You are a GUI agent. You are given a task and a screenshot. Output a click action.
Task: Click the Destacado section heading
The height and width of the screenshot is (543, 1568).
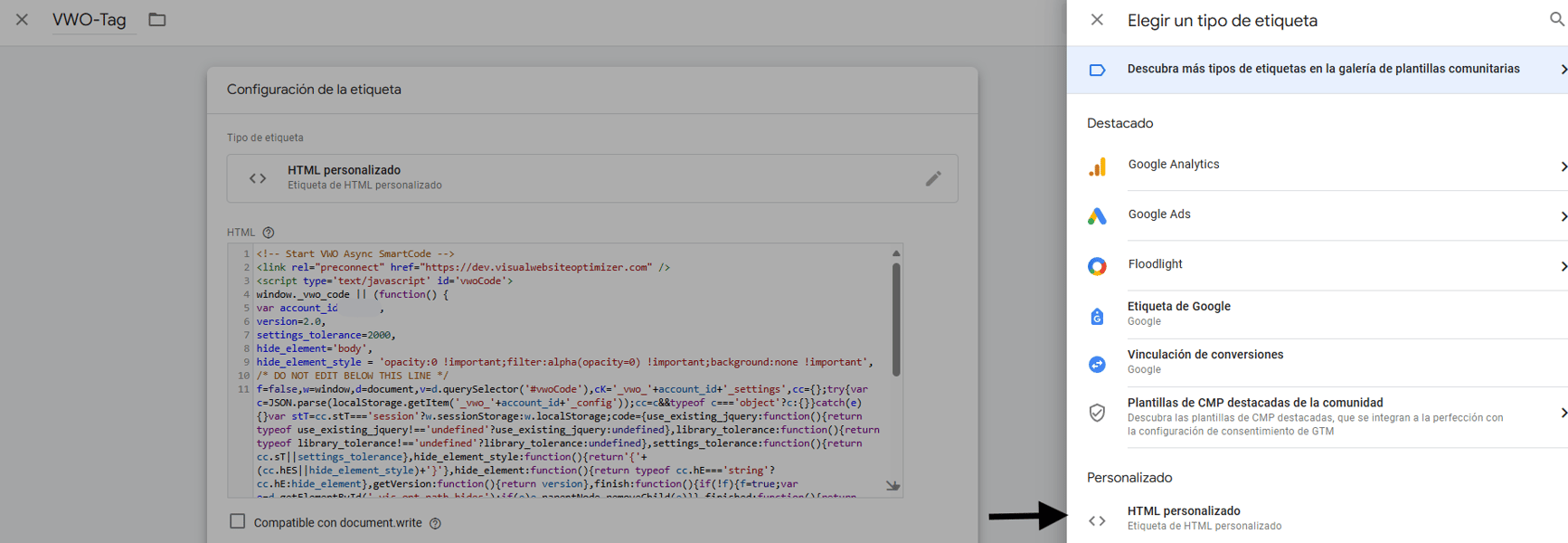click(x=1119, y=123)
